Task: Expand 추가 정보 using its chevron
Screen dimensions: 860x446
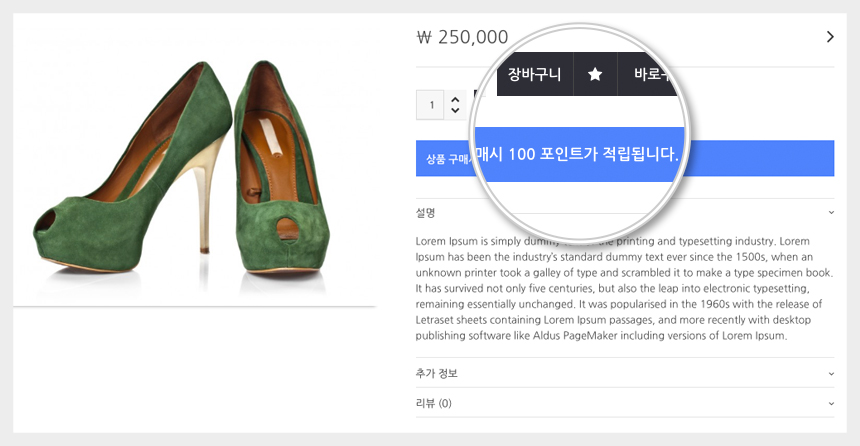Action: (x=831, y=374)
